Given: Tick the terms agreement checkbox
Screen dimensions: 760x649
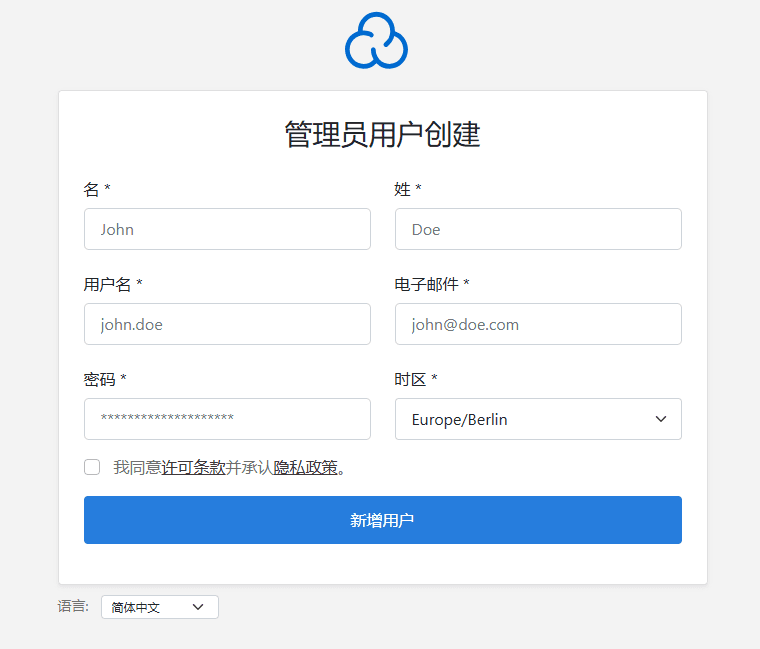Looking at the screenshot, I should 92,467.
